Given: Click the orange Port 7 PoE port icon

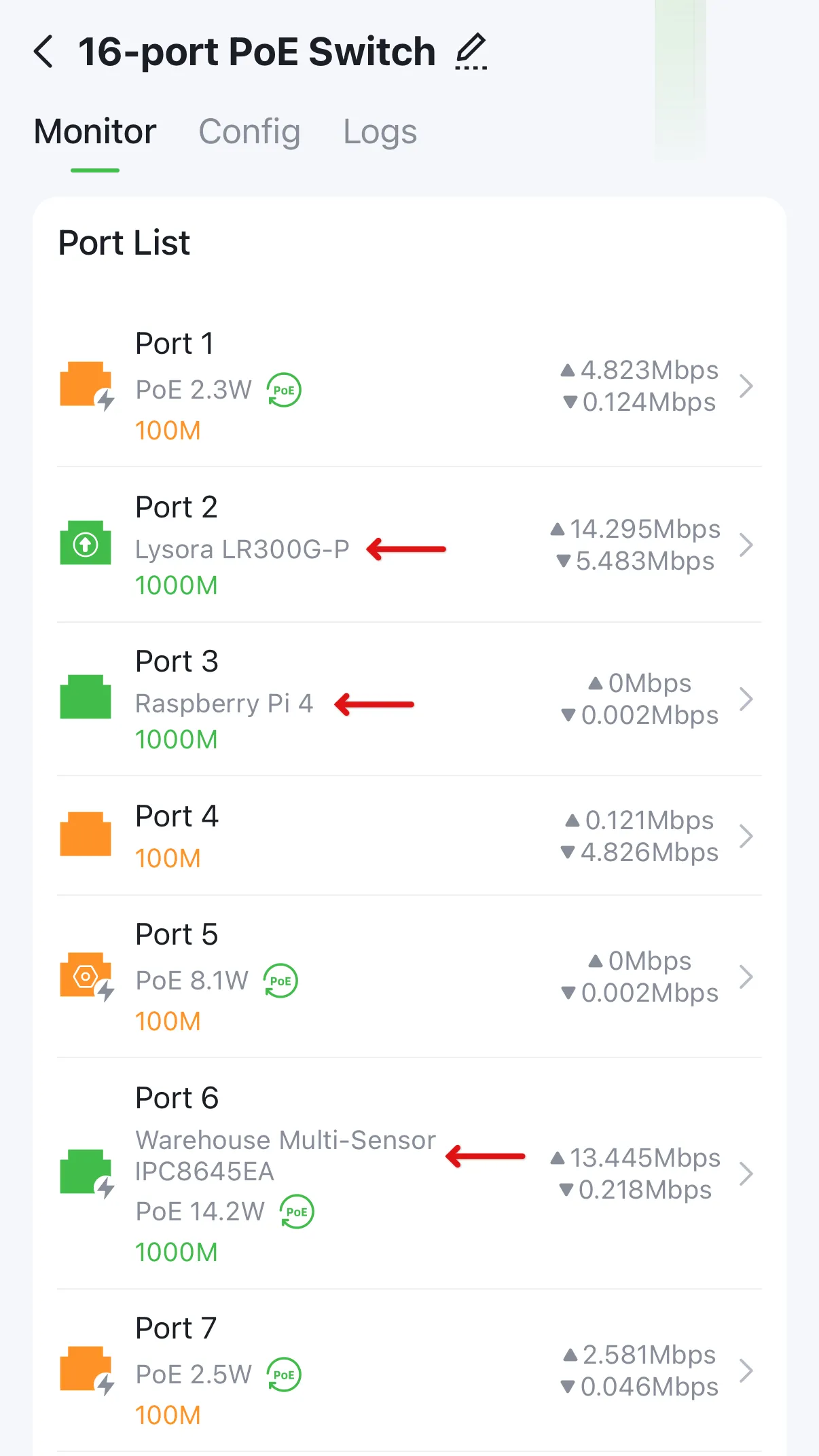Looking at the screenshot, I should [x=86, y=1370].
